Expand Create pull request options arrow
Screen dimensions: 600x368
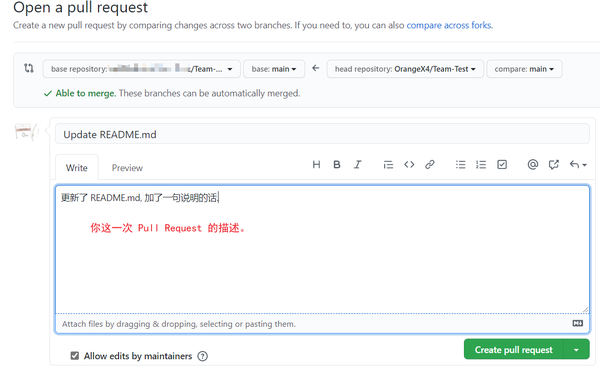576,349
